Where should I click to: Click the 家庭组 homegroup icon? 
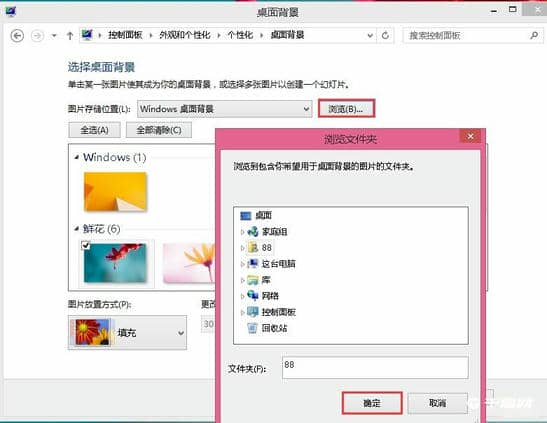tap(253, 232)
